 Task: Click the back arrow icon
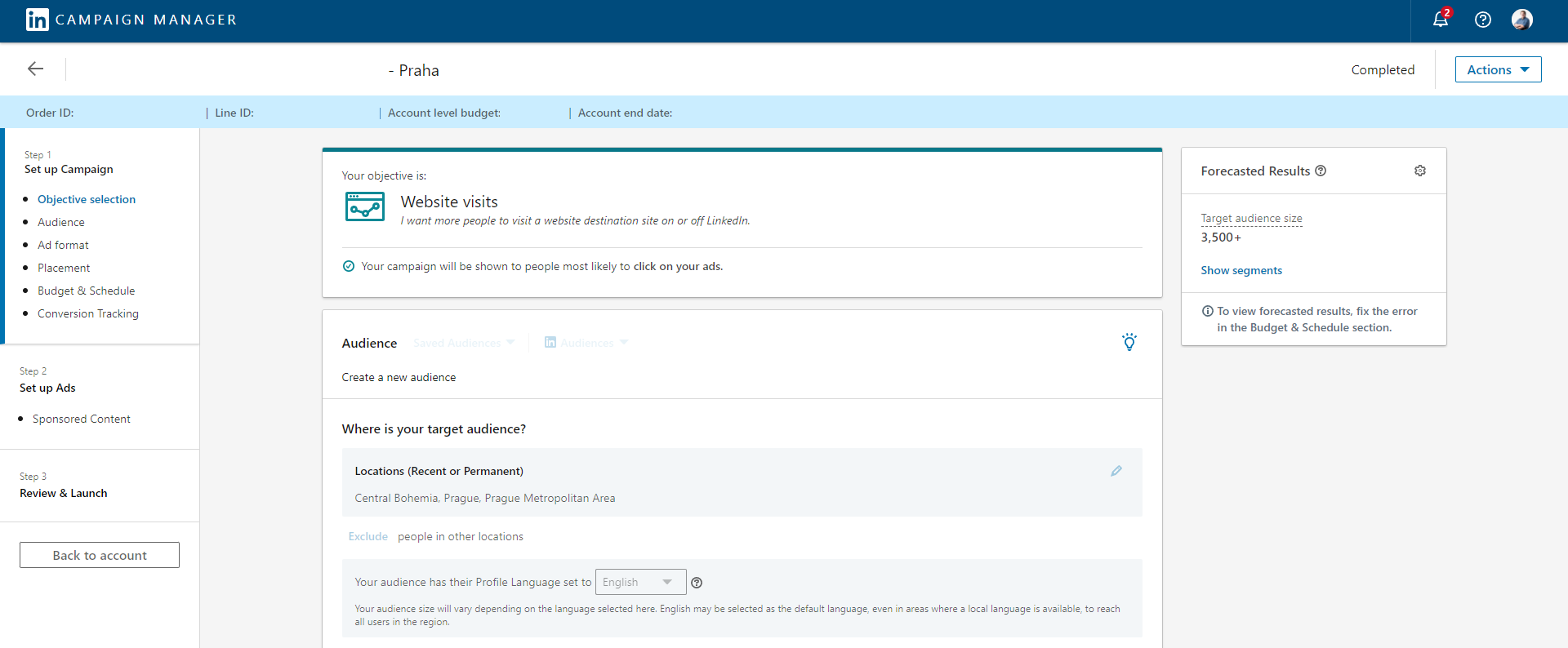click(x=35, y=69)
